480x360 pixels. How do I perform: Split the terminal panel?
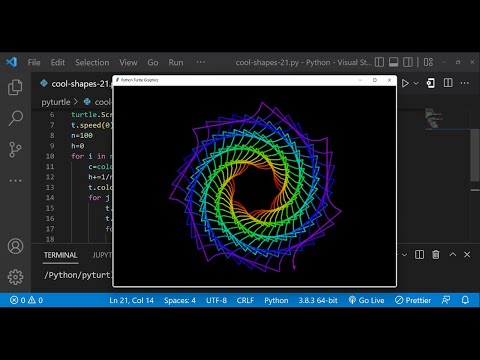419,255
